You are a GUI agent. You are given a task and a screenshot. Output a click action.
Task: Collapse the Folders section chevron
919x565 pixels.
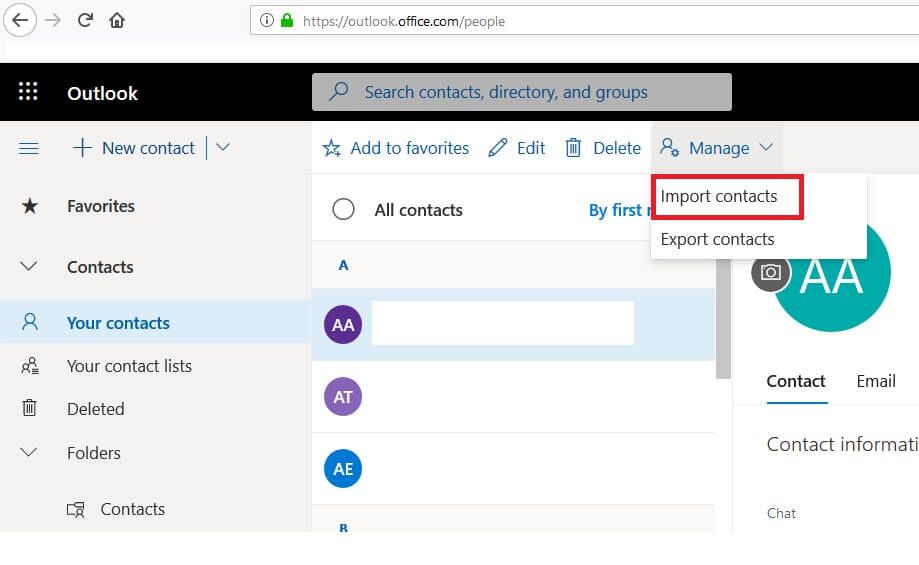click(29, 453)
